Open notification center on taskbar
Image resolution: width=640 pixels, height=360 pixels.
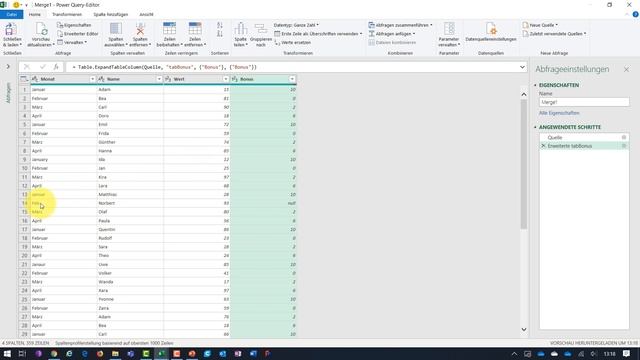point(626,353)
